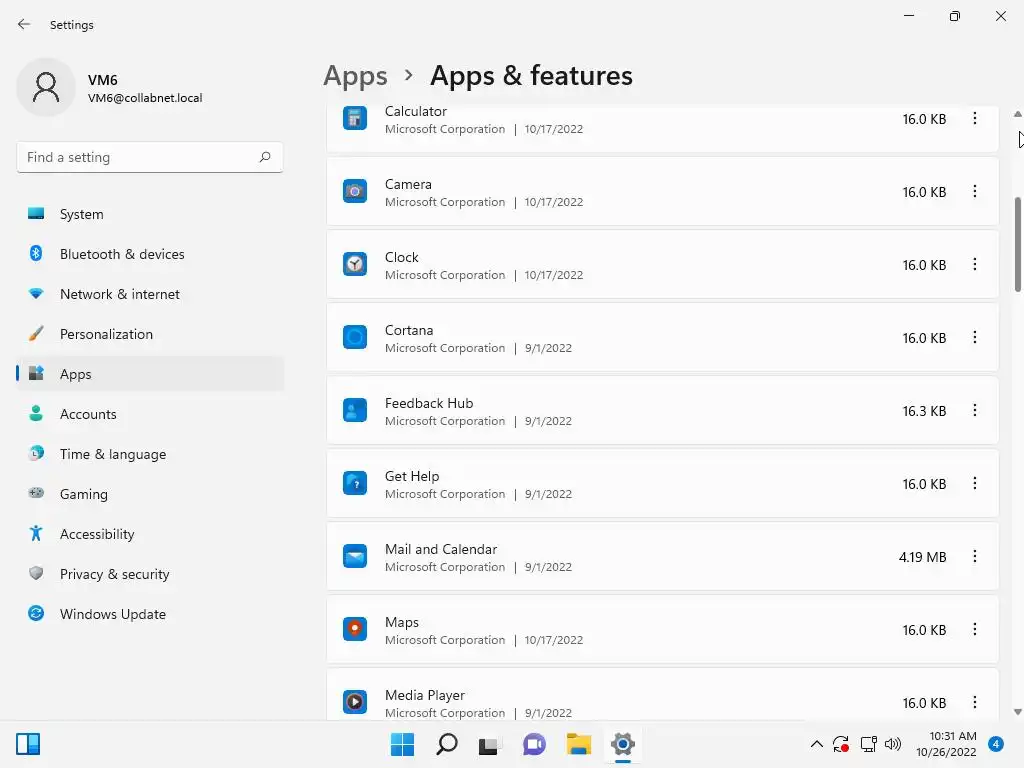This screenshot has width=1024, height=768.
Task: Click the Media Player icon
Action: click(355, 702)
